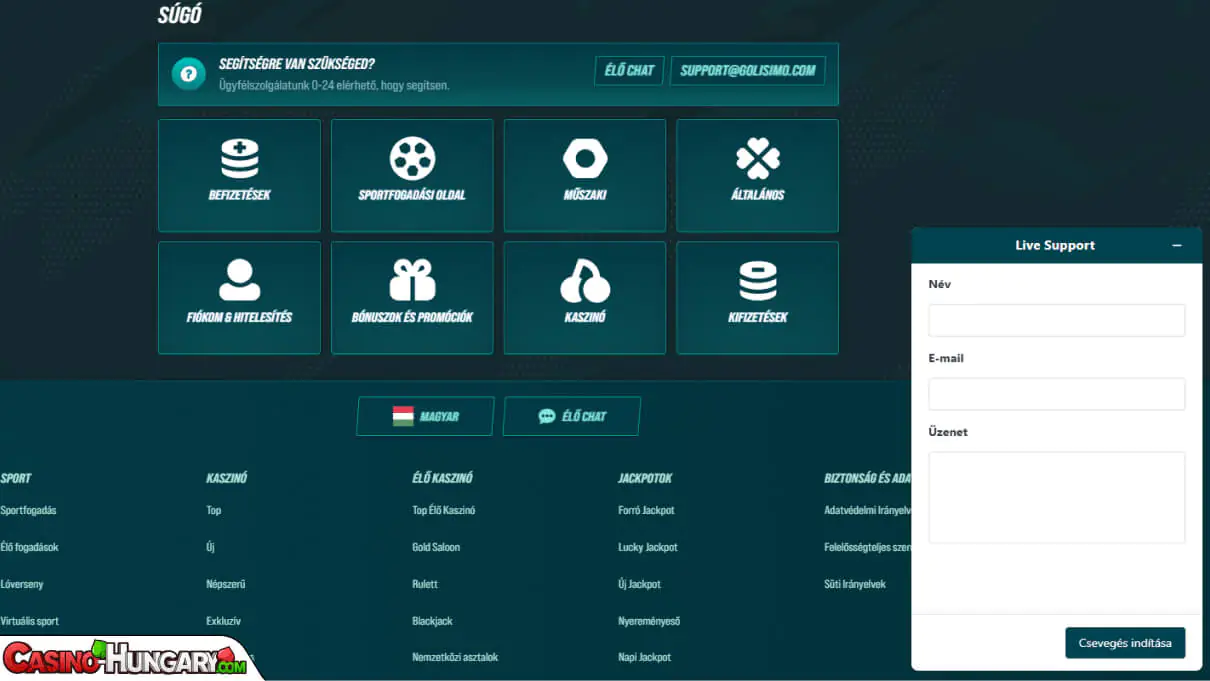Viewport: 1210px width, 681px height.
Task: Click into the E-mail input field
Action: coord(1056,394)
